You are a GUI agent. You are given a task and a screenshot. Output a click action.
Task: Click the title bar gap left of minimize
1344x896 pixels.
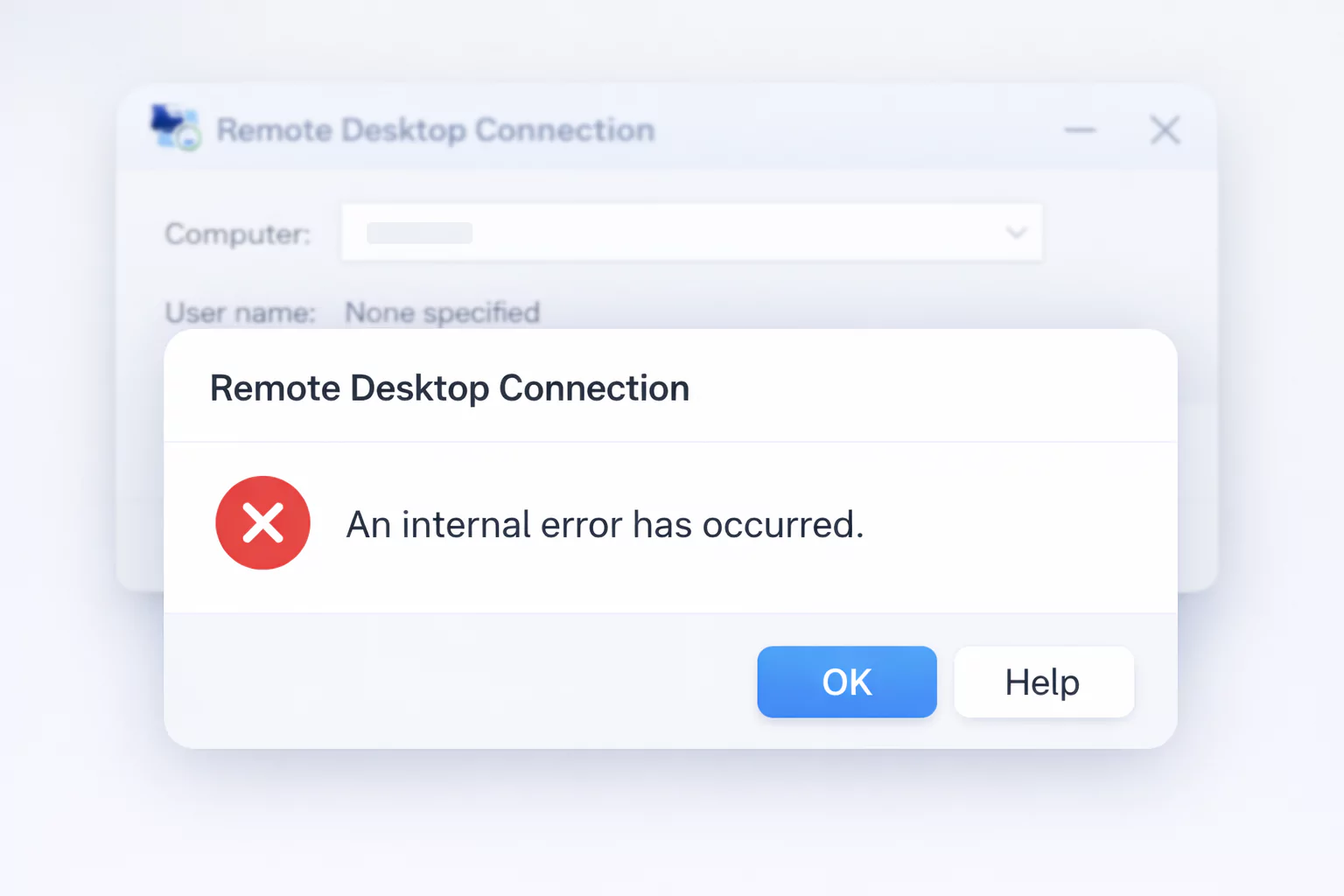pyautogui.click(x=857, y=130)
